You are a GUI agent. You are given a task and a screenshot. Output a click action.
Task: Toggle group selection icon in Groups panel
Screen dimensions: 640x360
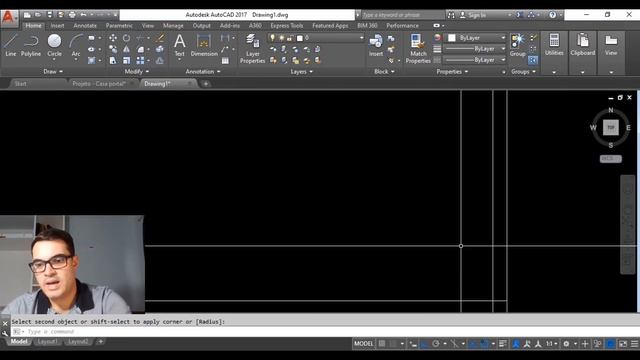533,60
